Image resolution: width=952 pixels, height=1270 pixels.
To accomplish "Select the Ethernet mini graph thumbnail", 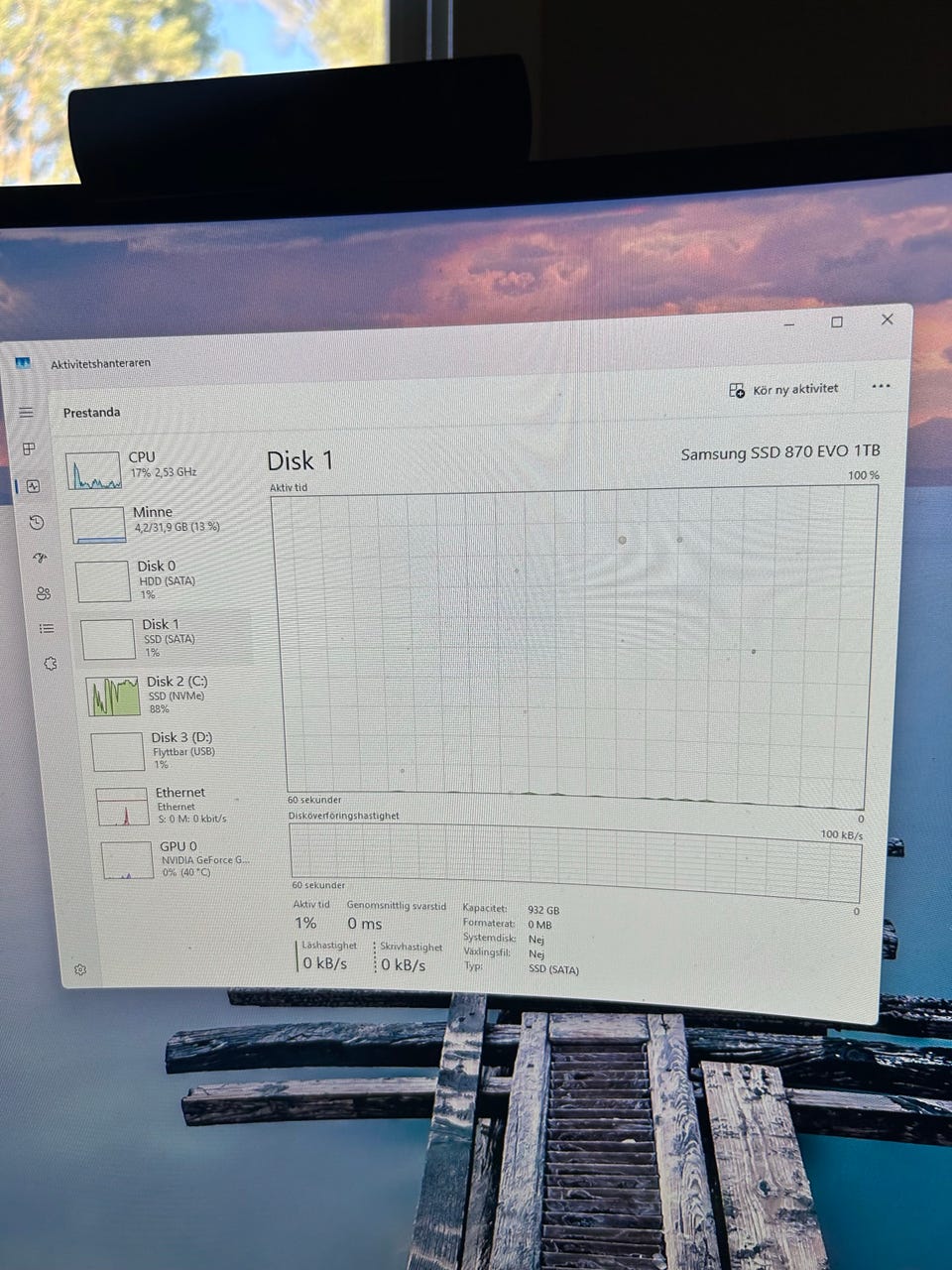I will coord(122,807).
